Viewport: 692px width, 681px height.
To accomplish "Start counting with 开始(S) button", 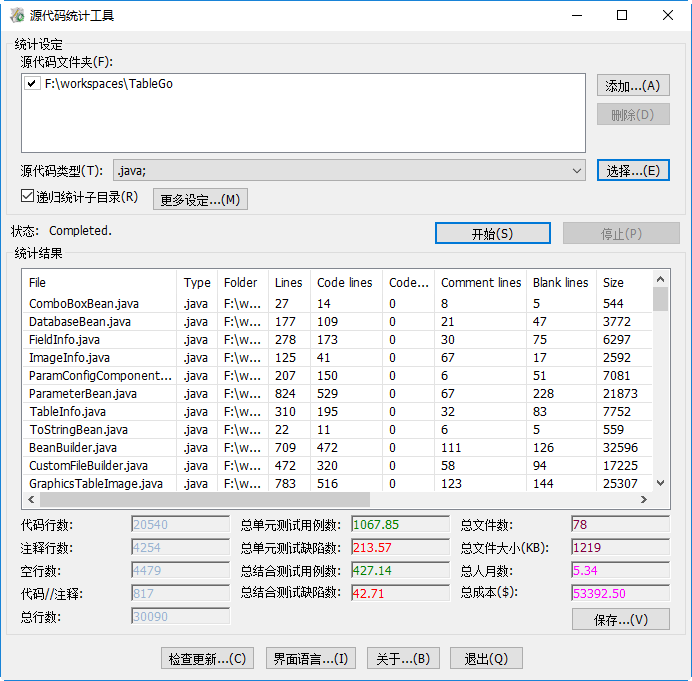I will coord(493,233).
